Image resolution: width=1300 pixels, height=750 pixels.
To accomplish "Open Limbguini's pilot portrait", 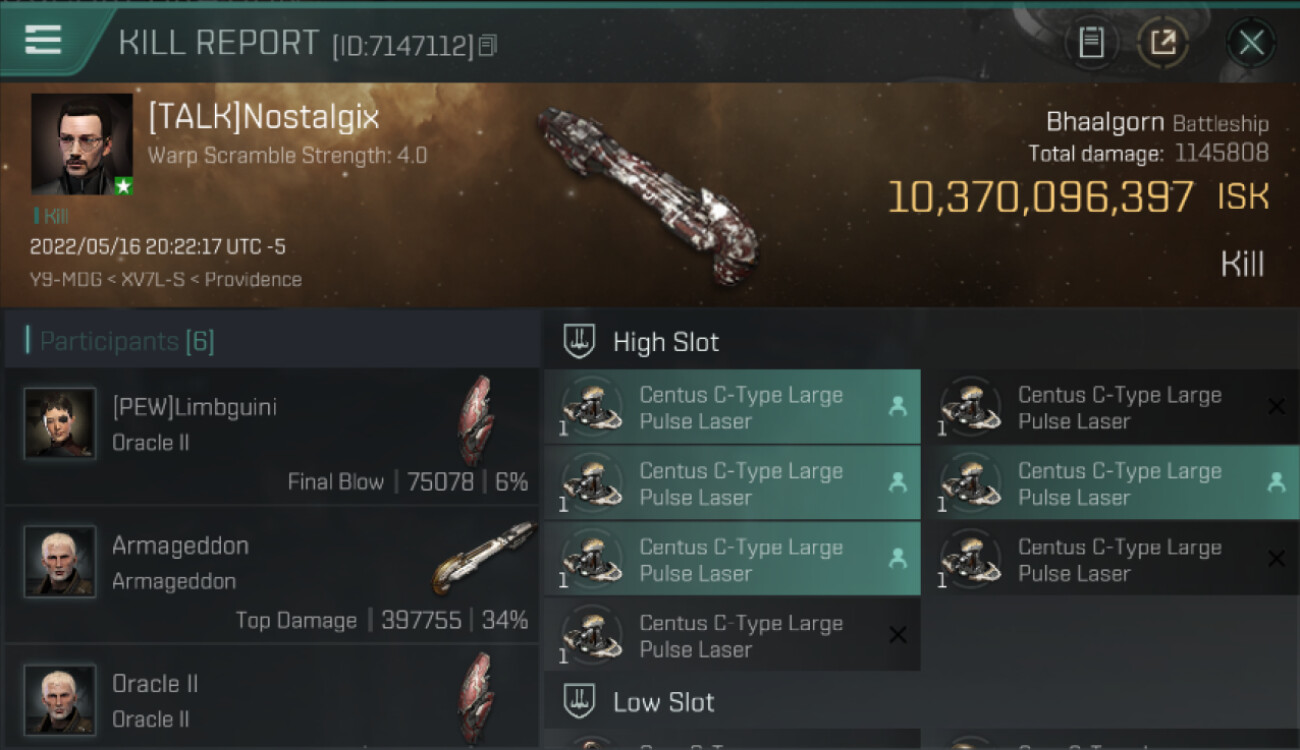I will coord(60,424).
